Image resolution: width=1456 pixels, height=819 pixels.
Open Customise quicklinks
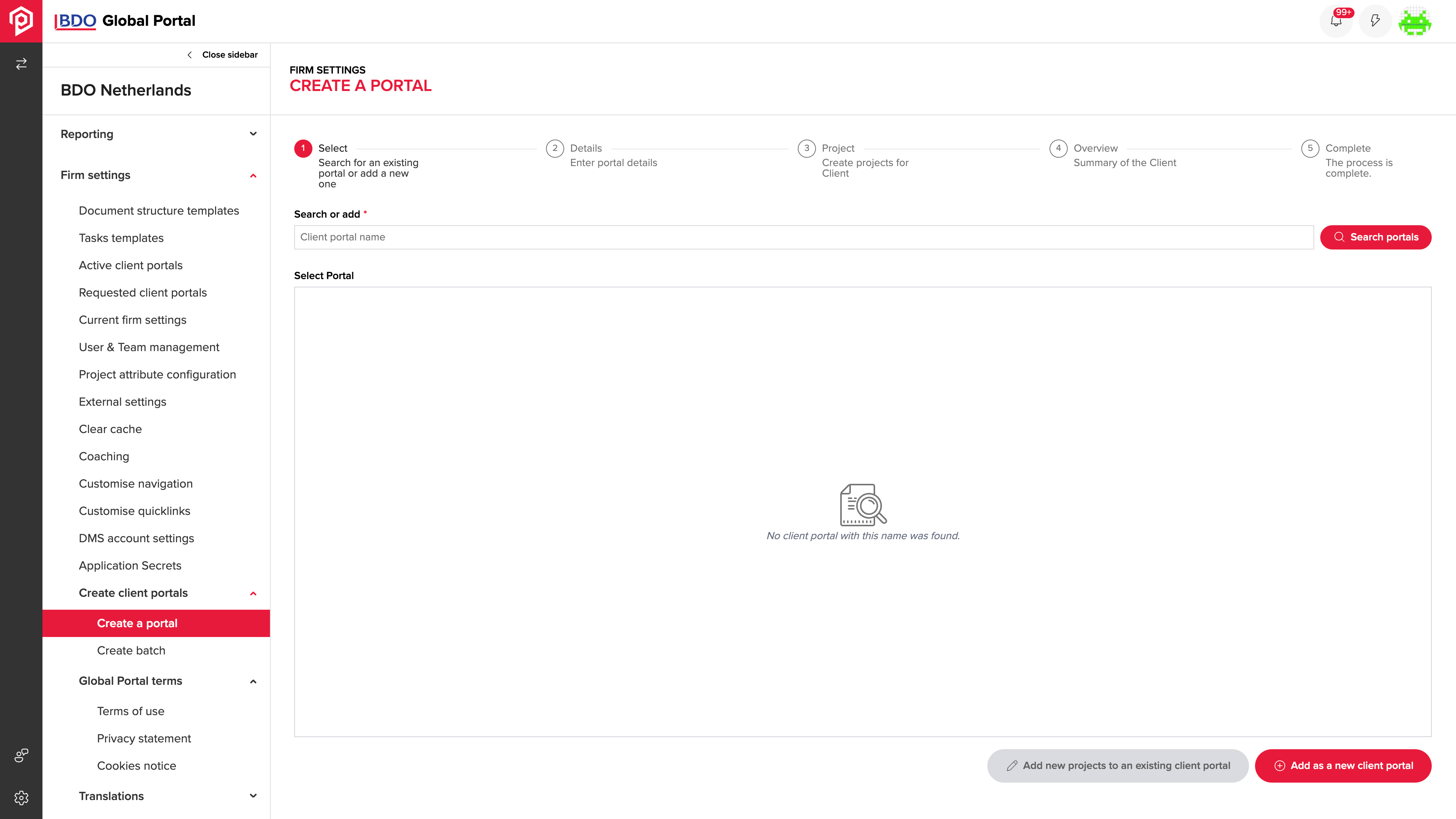135,511
